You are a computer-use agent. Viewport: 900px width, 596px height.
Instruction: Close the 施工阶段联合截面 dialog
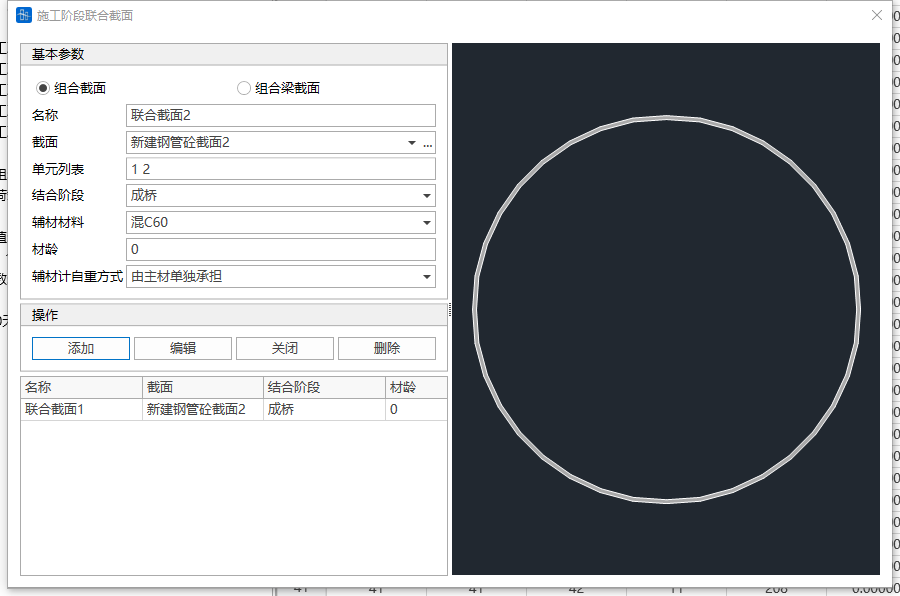coord(876,16)
